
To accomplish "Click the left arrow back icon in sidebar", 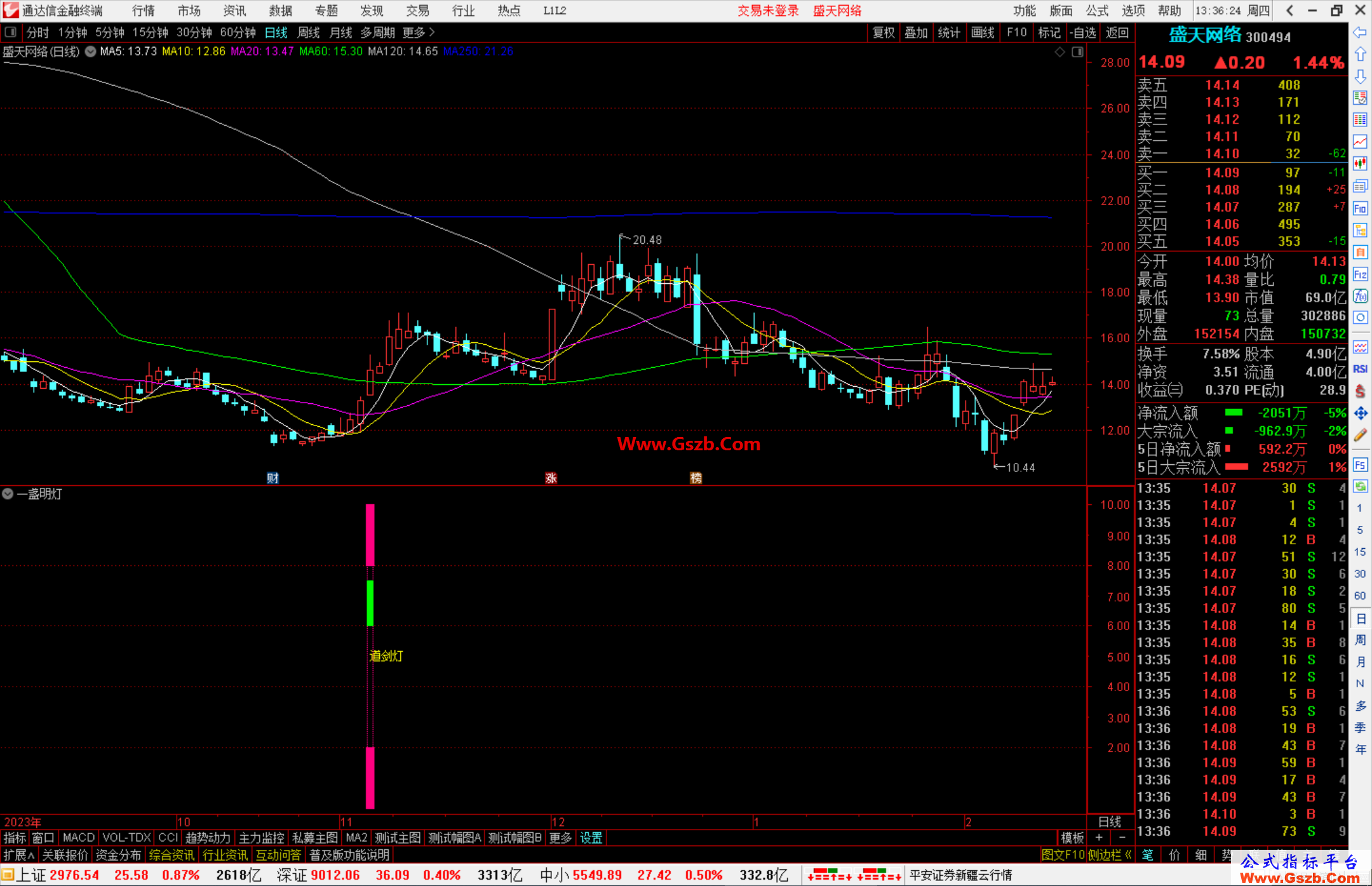I will click(1360, 32).
